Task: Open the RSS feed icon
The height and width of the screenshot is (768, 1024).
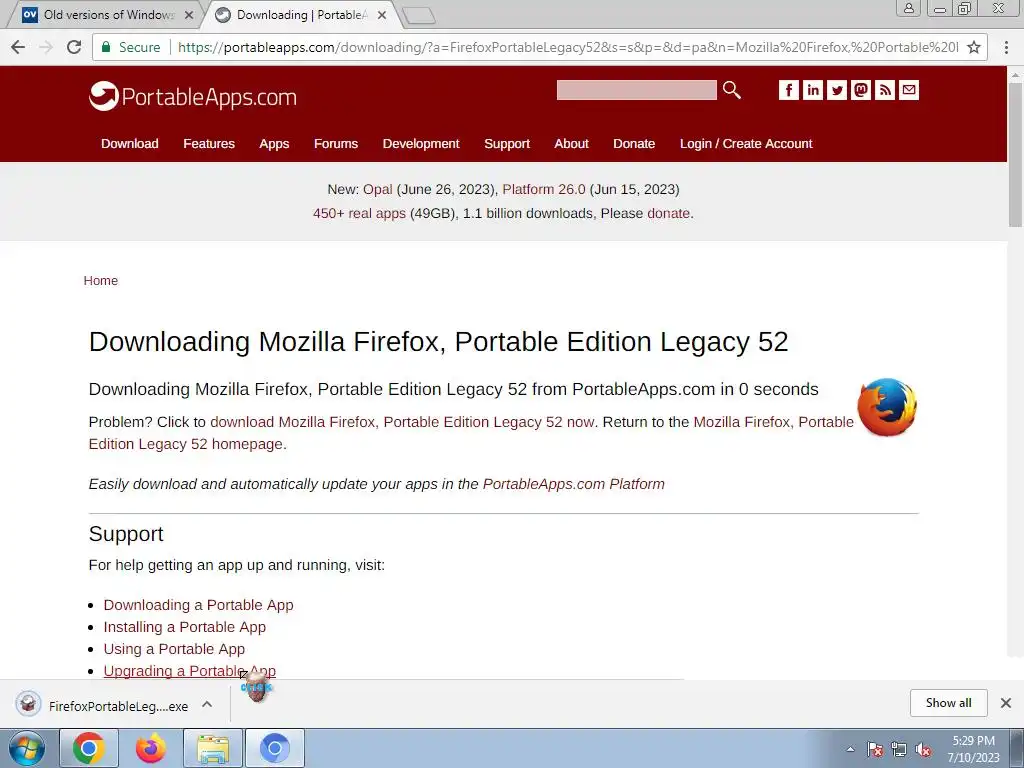Action: click(885, 90)
